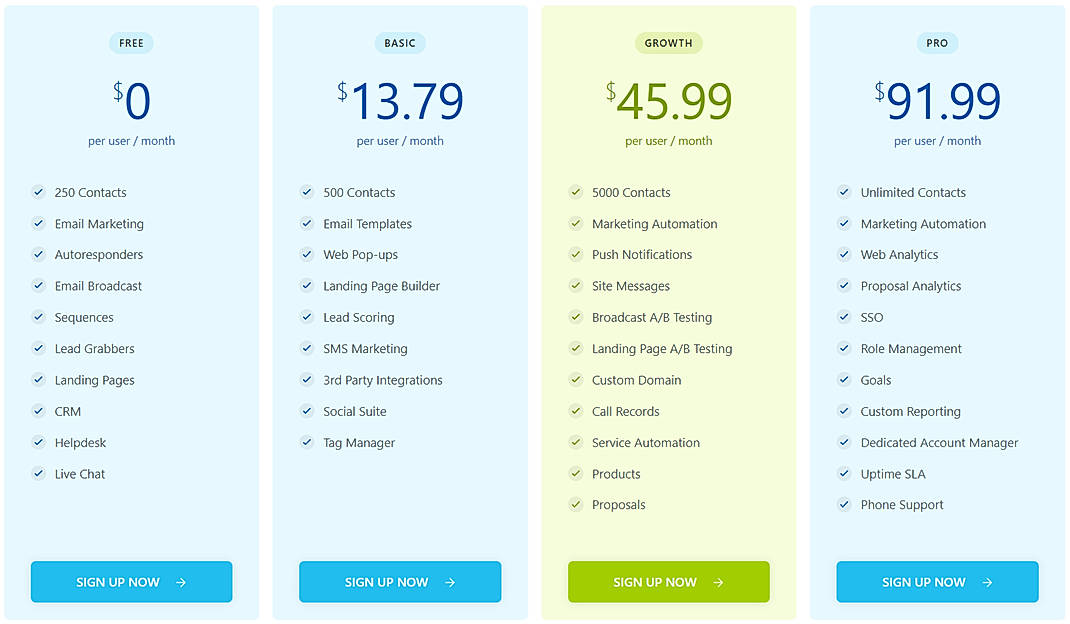The width and height of the screenshot is (1070, 624).
Task: Select the GROWTH plan badge
Action: pos(668,43)
